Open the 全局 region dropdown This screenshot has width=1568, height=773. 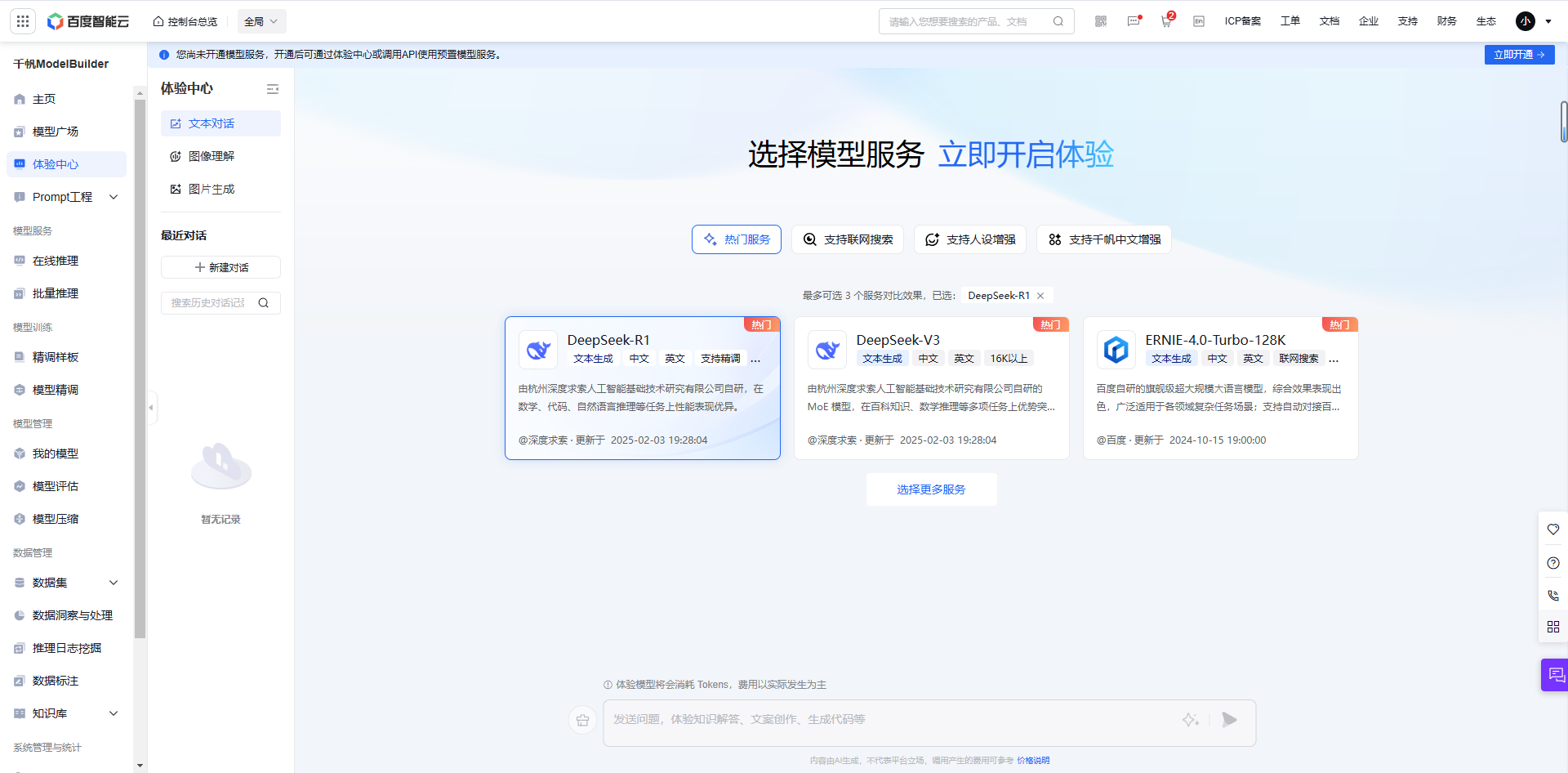tap(261, 21)
